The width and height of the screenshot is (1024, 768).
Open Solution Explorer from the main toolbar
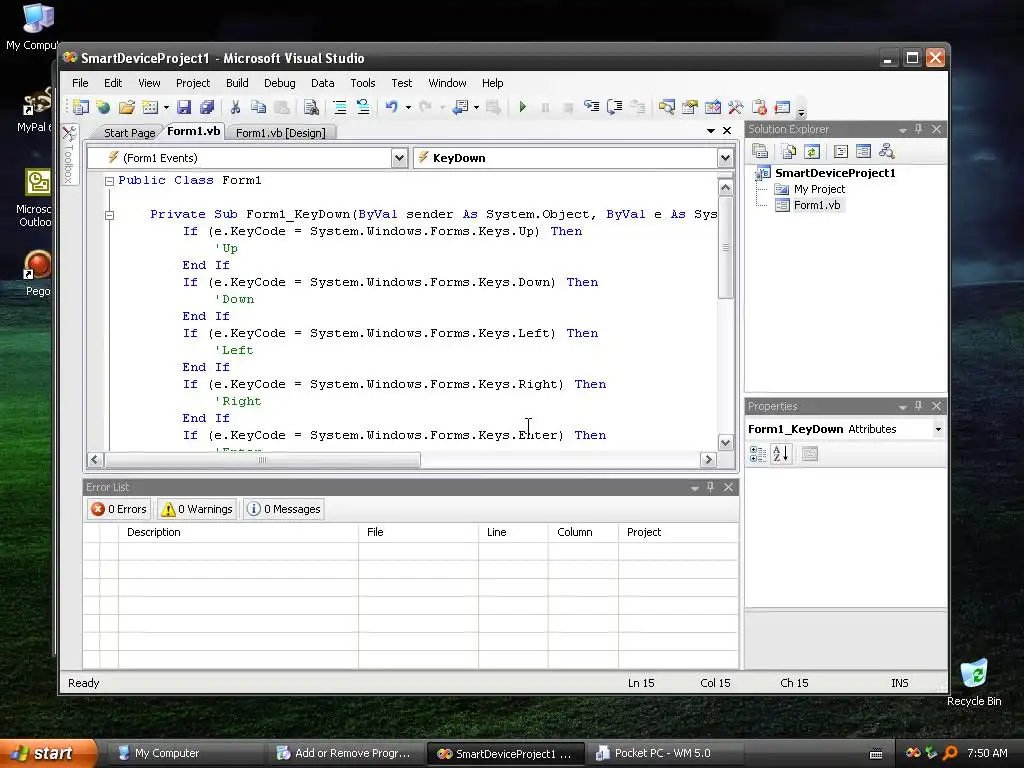[667, 107]
